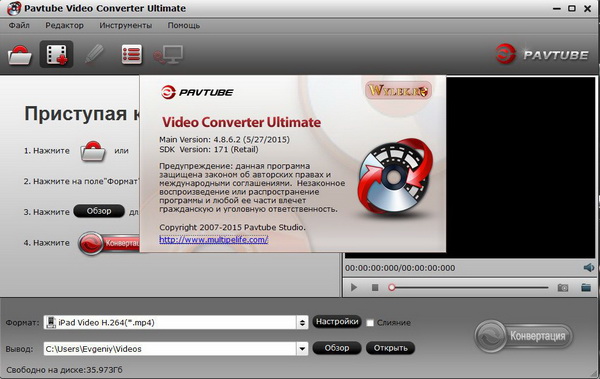Stop the preview playback
Screen dimensions: 600x379
[x=375, y=287]
